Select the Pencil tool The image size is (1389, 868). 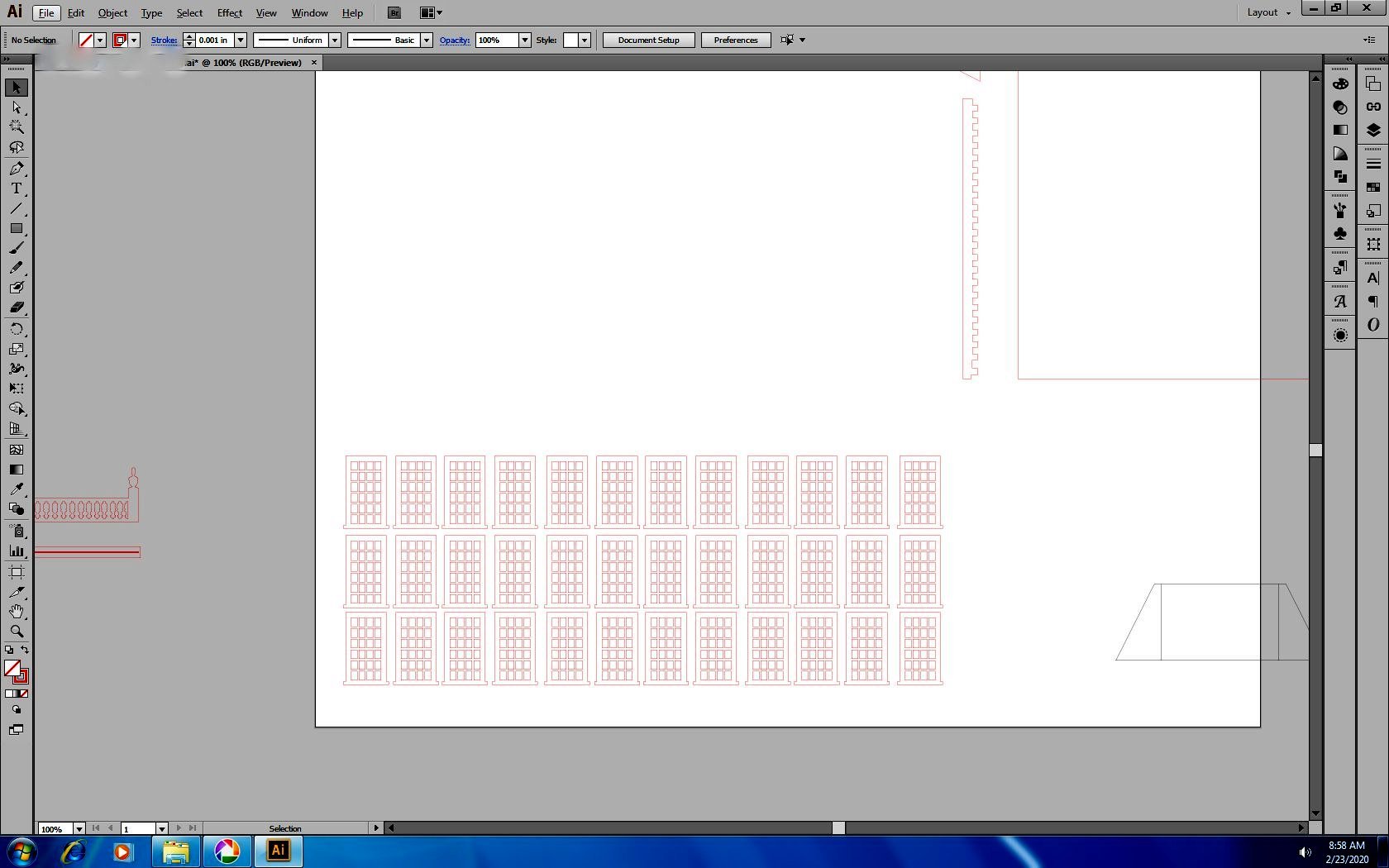(x=17, y=268)
